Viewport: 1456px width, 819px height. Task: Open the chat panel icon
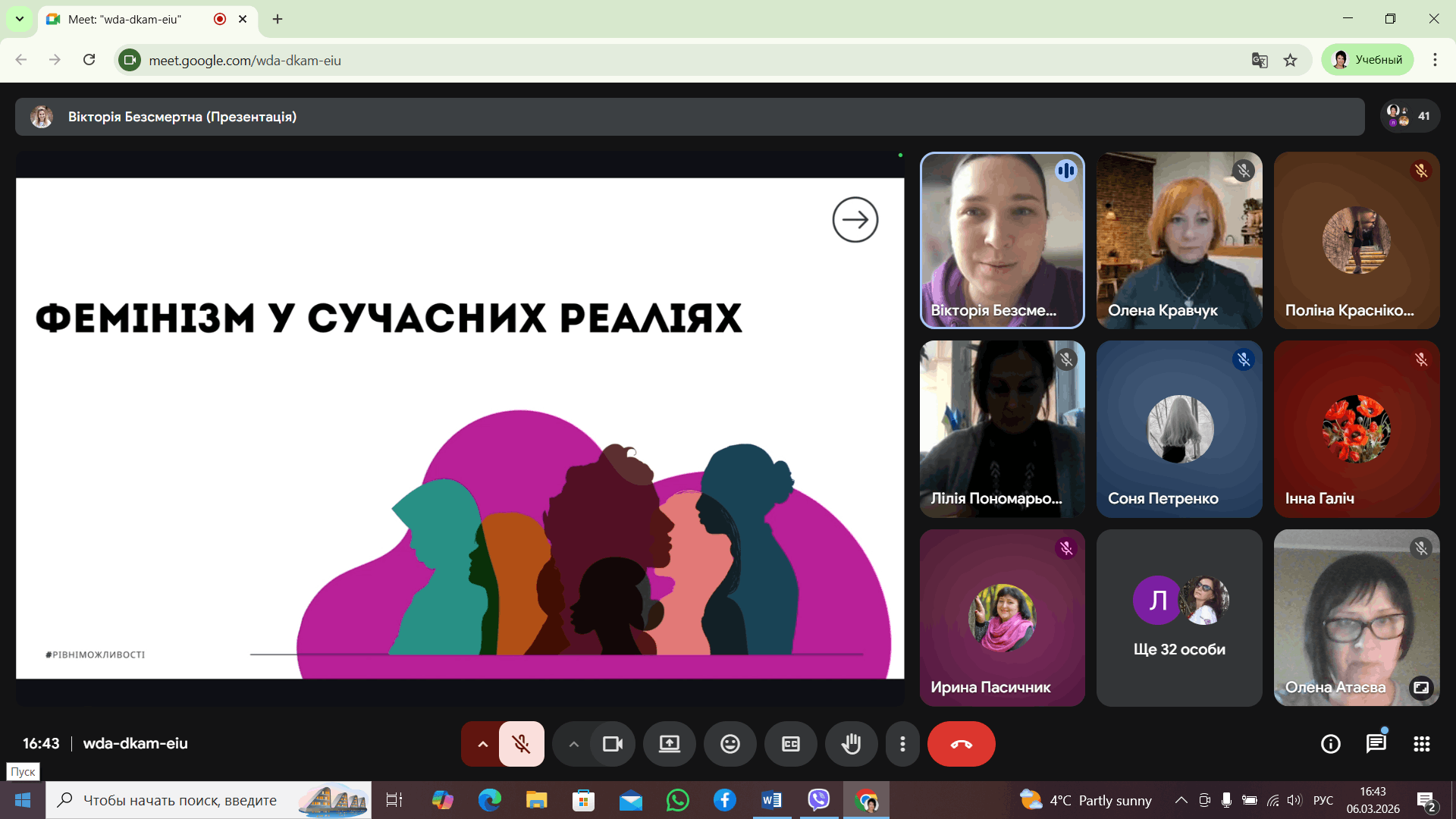1376,744
